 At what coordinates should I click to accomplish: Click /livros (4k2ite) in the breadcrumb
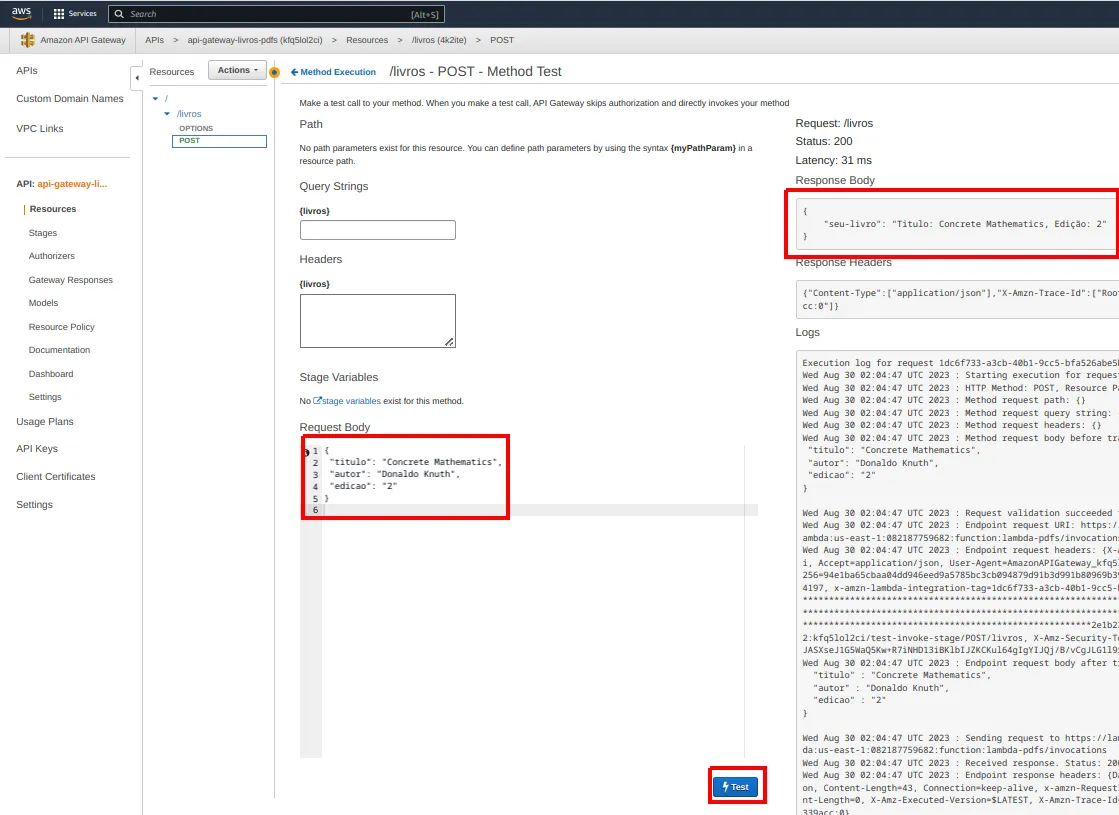(439, 40)
